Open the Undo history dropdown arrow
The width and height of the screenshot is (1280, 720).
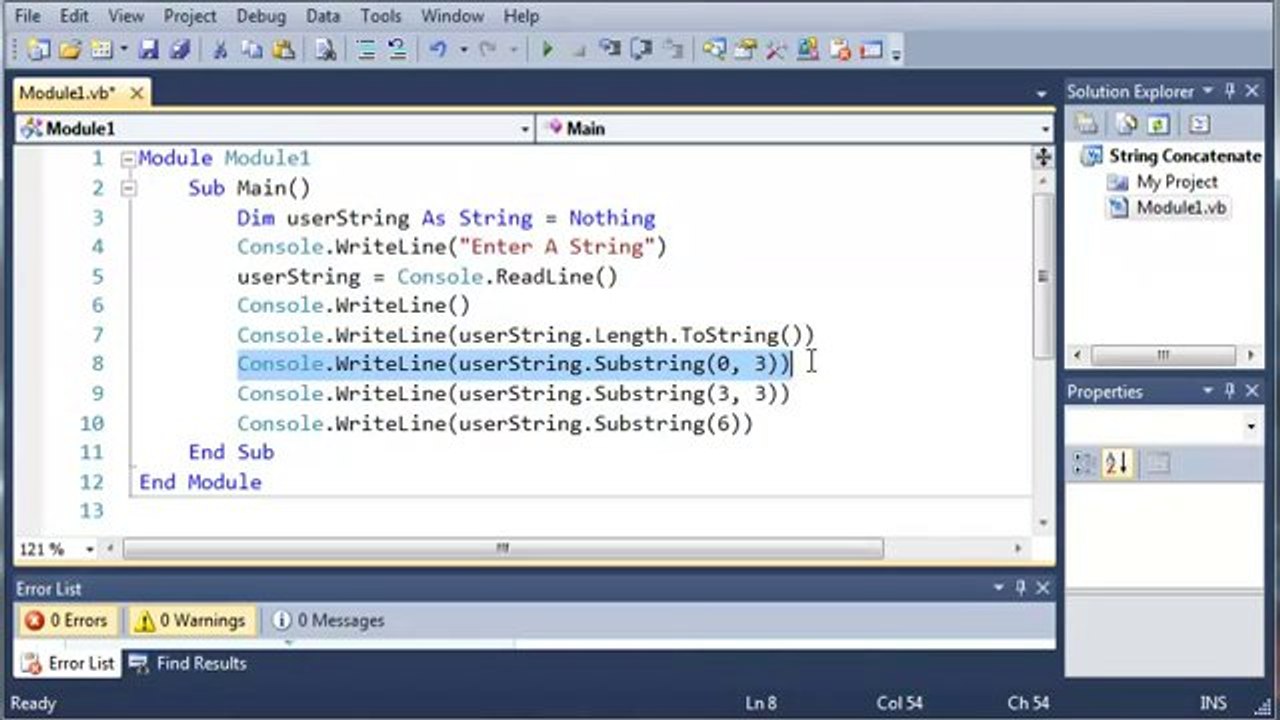464,50
